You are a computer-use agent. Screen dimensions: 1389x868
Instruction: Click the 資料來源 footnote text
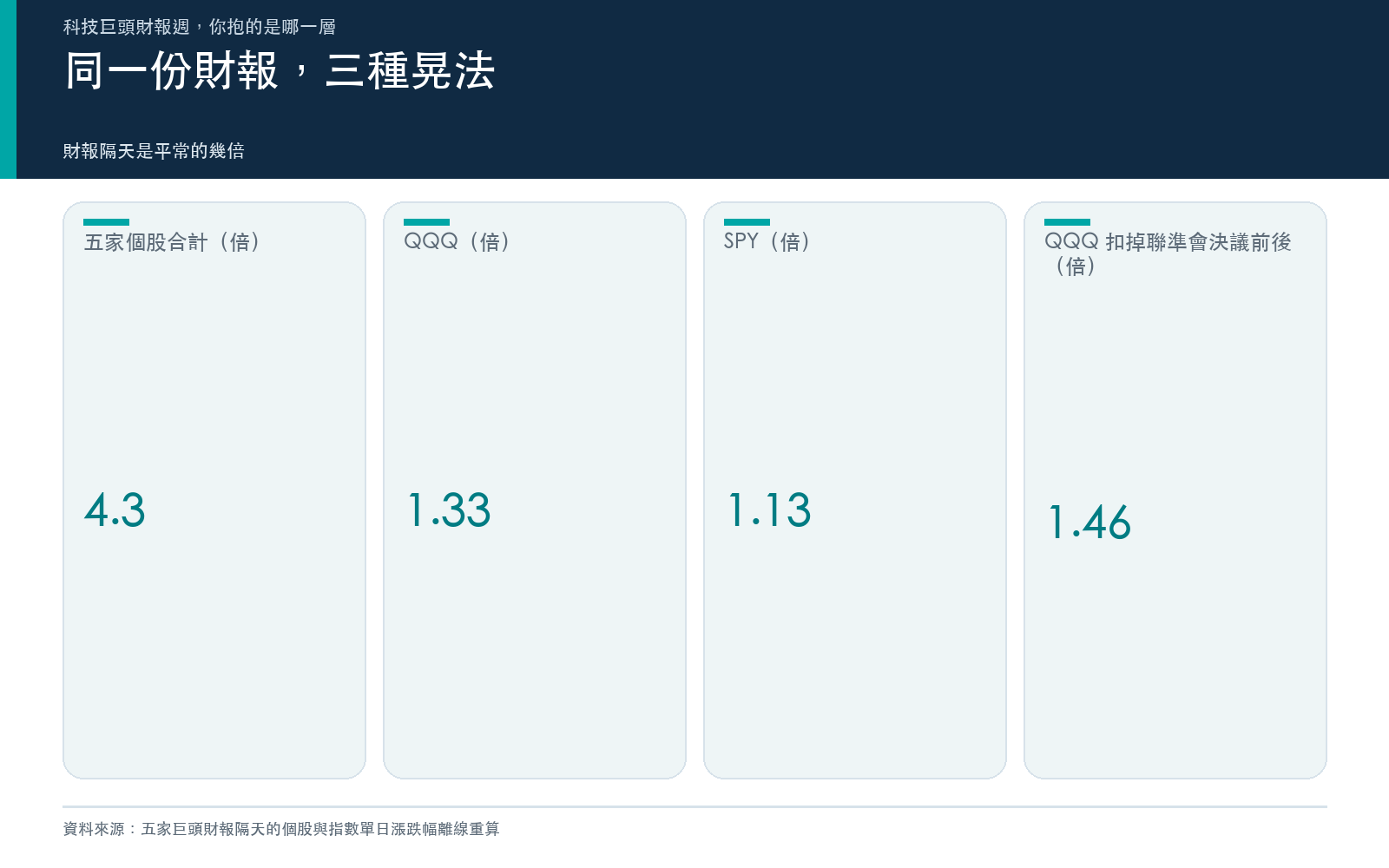pyautogui.click(x=281, y=829)
